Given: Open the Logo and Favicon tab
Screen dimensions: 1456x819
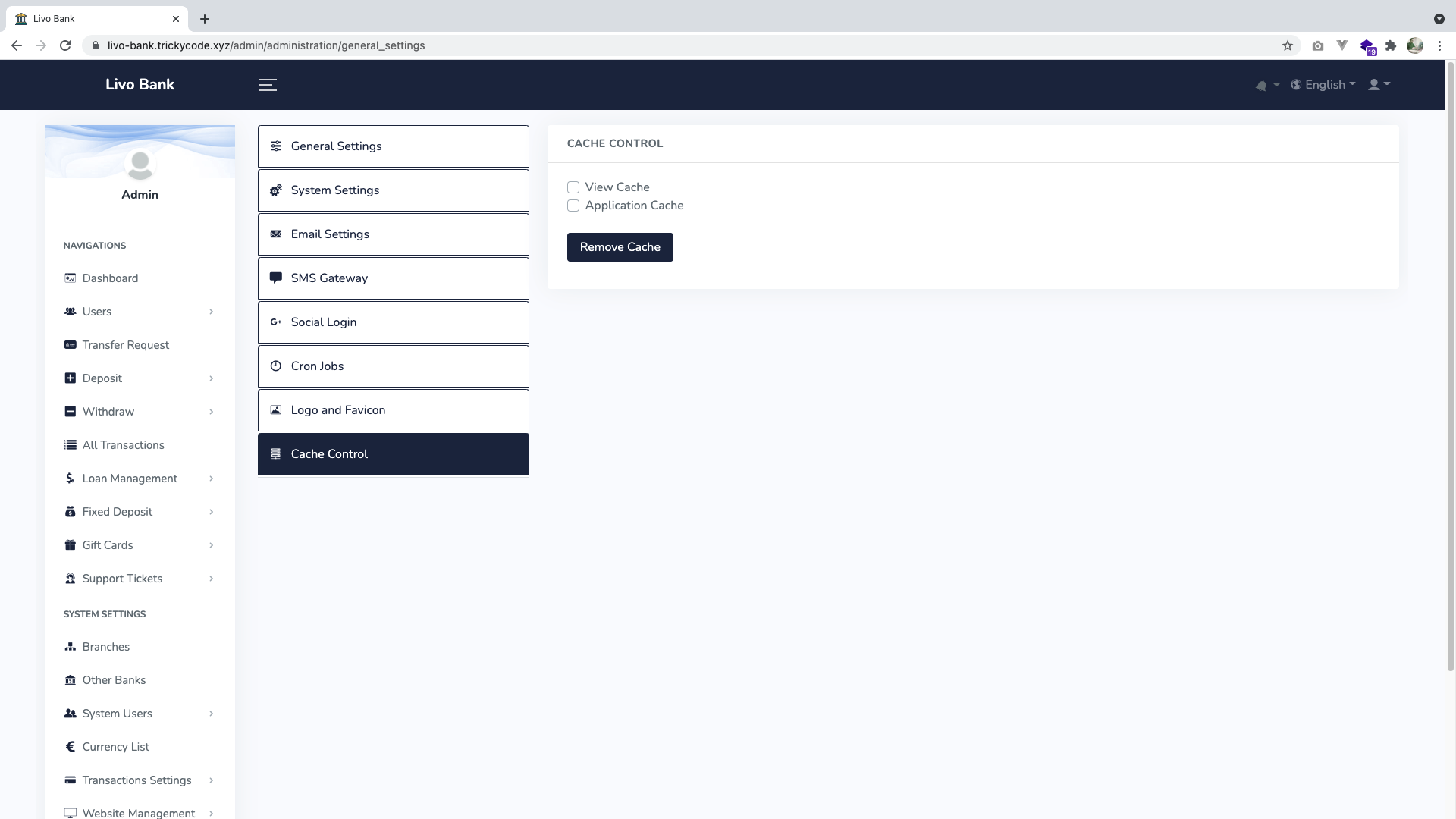Looking at the screenshot, I should [x=394, y=410].
